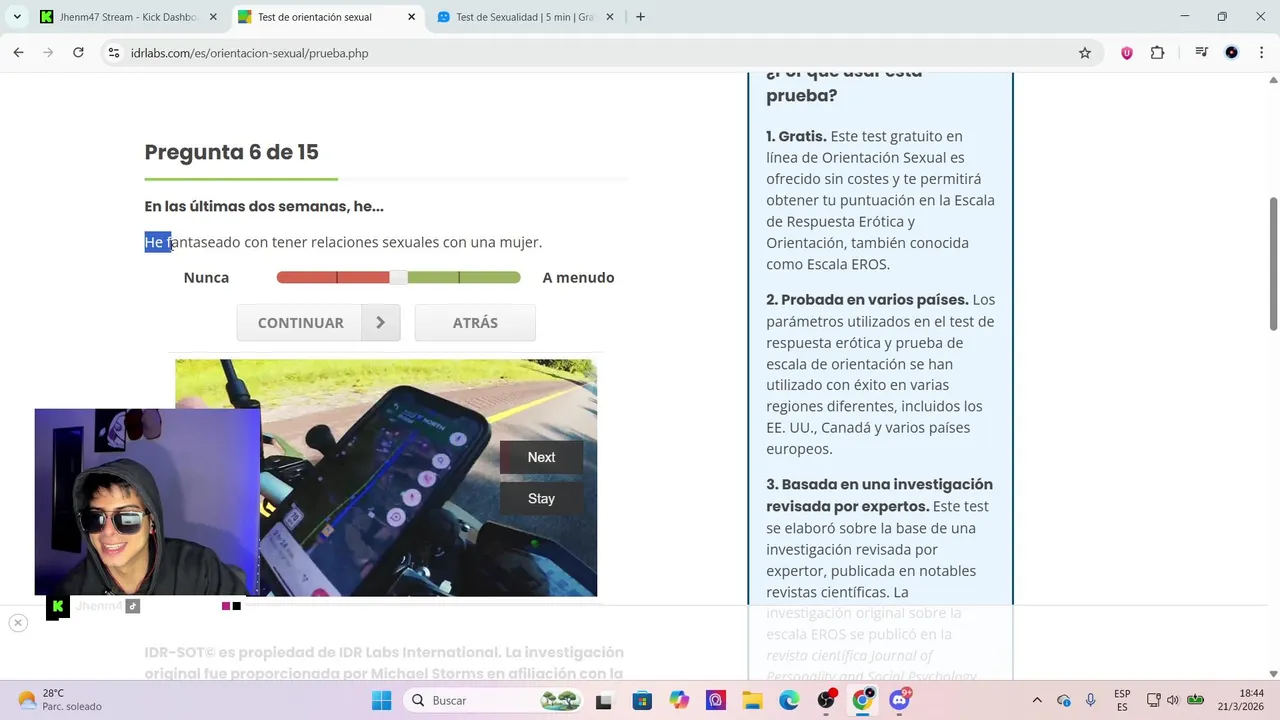The width and height of the screenshot is (1280, 720).
Task: Open the Windows Start menu
Action: pos(382,700)
